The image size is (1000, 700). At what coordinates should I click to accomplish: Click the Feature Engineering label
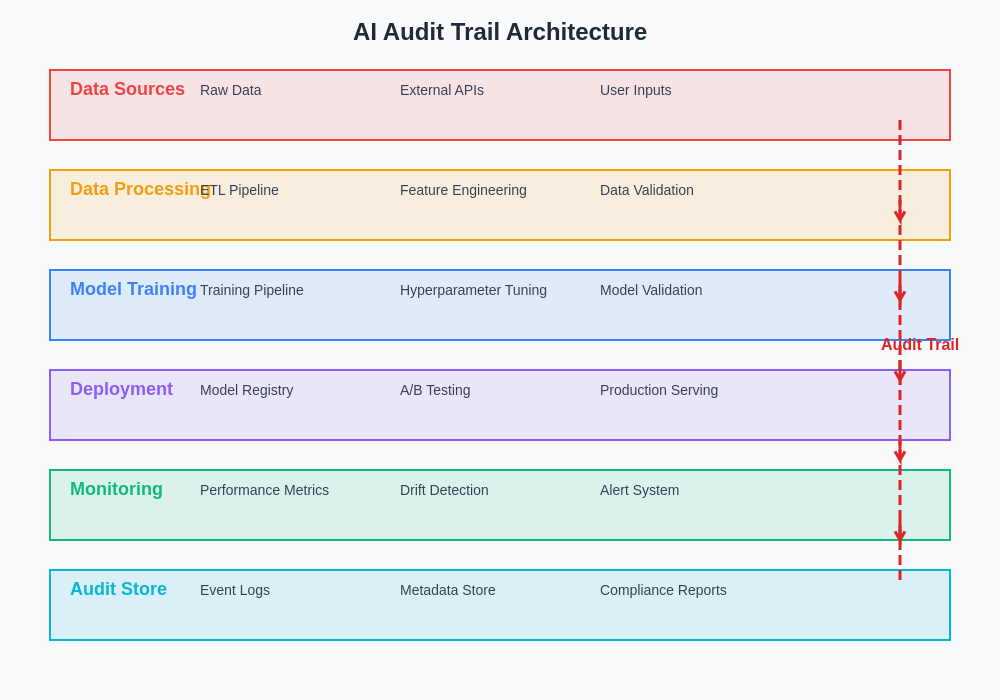(463, 190)
